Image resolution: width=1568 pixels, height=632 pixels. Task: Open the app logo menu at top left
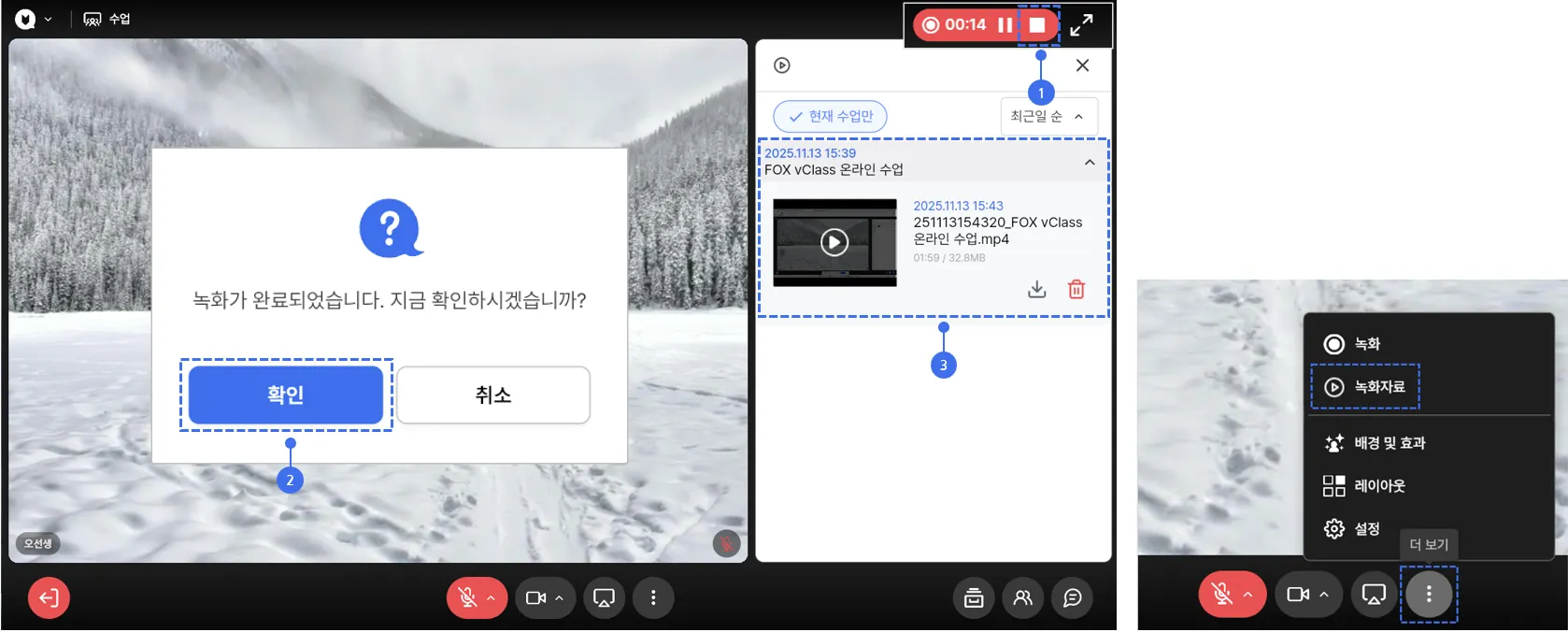tap(33, 19)
